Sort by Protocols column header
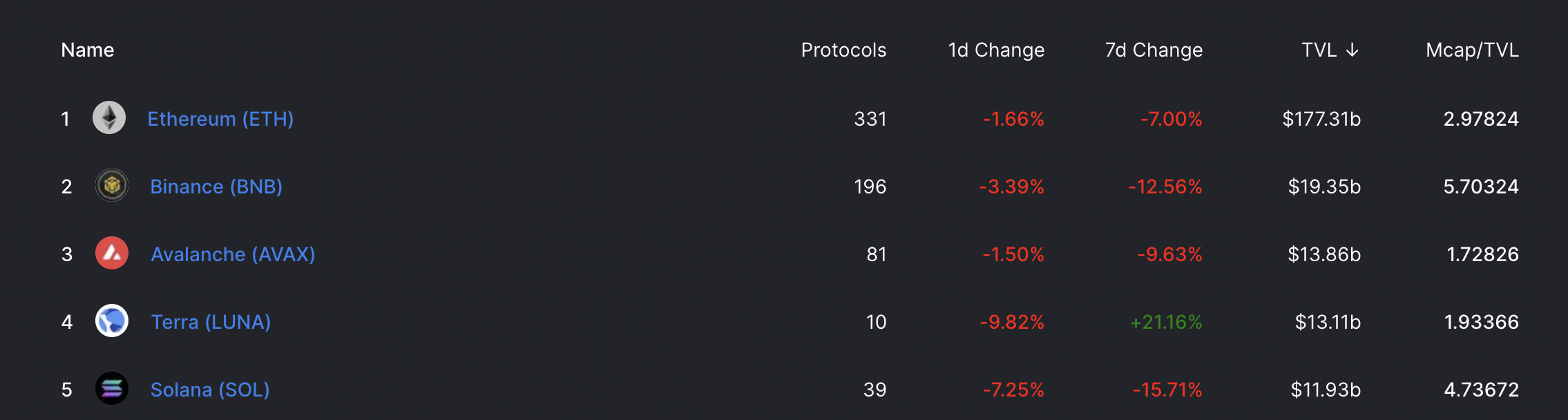This screenshot has height=420, width=1568. [843, 50]
